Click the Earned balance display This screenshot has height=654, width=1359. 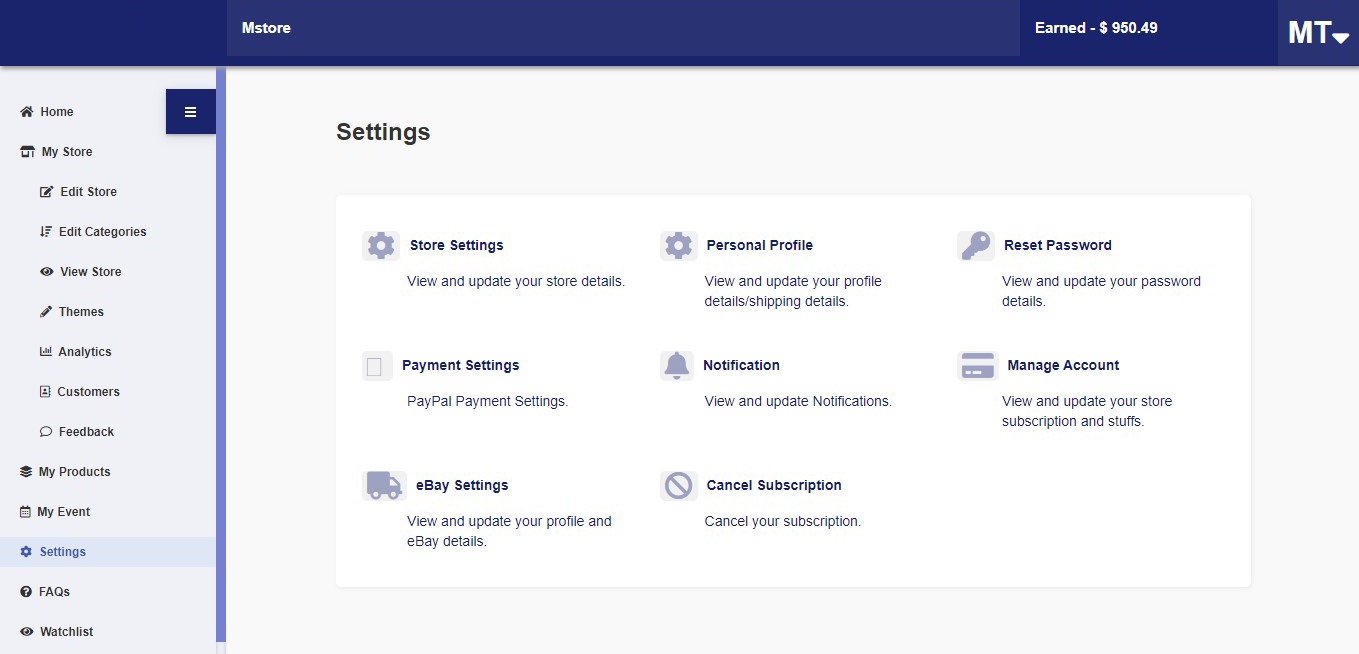1096,28
